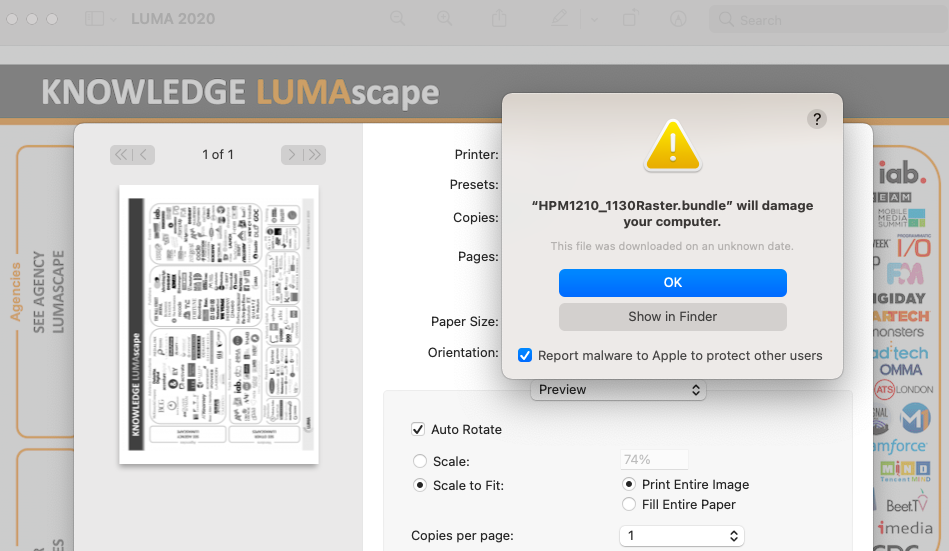Click the Markup pen toolbar icon
The width and height of the screenshot is (949, 551).
(x=559, y=19)
